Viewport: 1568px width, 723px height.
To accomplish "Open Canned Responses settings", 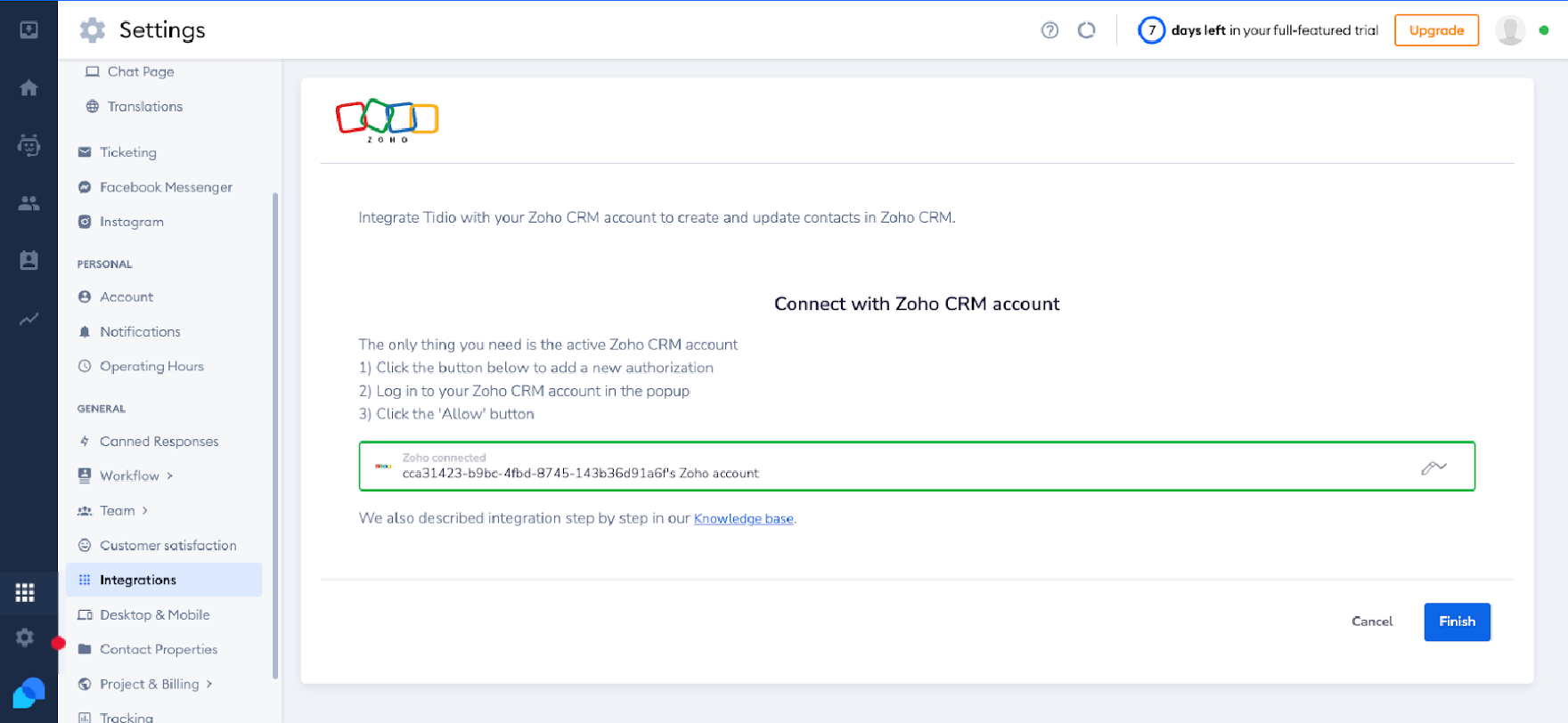I will tap(159, 441).
